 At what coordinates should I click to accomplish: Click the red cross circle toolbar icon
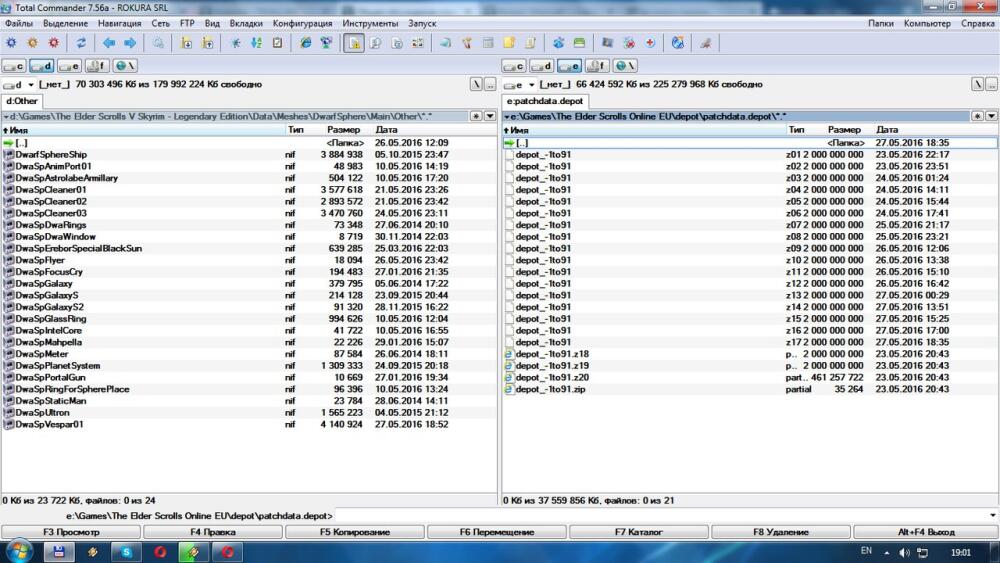pos(650,43)
